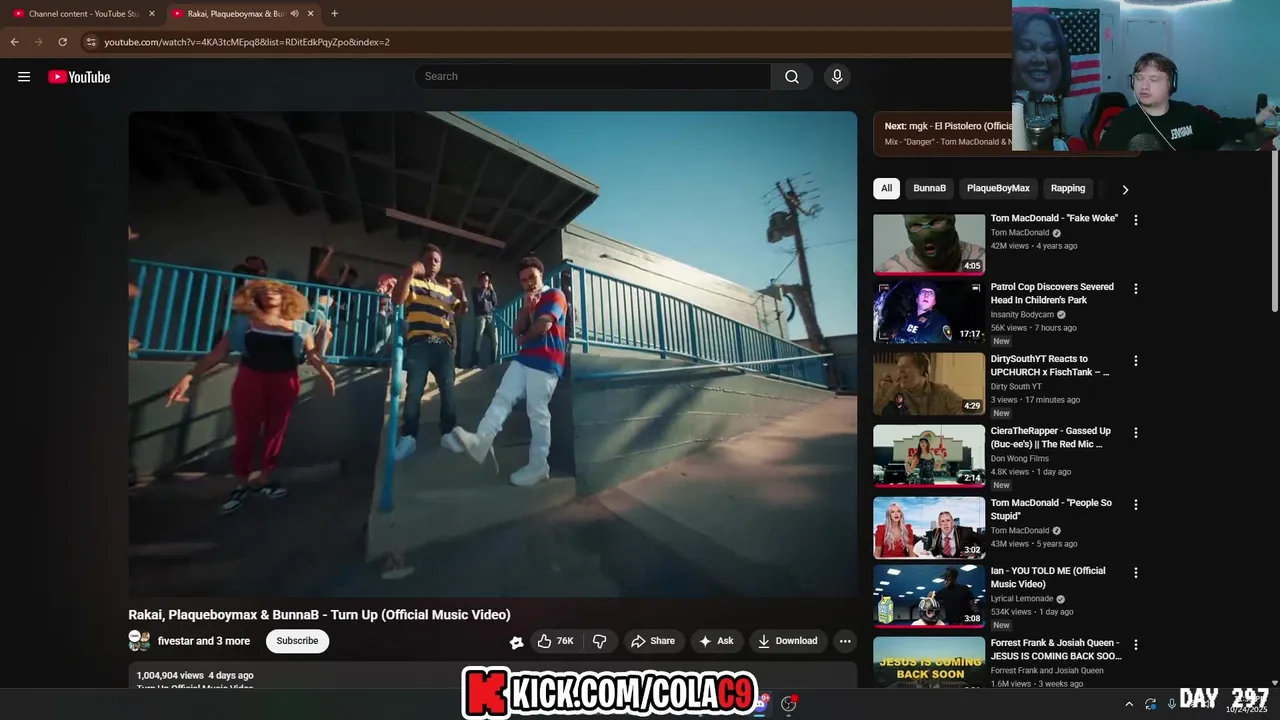Open Forrest Frank JESUS IS COMING title
The width and height of the screenshot is (1280, 720).
coord(1056,649)
